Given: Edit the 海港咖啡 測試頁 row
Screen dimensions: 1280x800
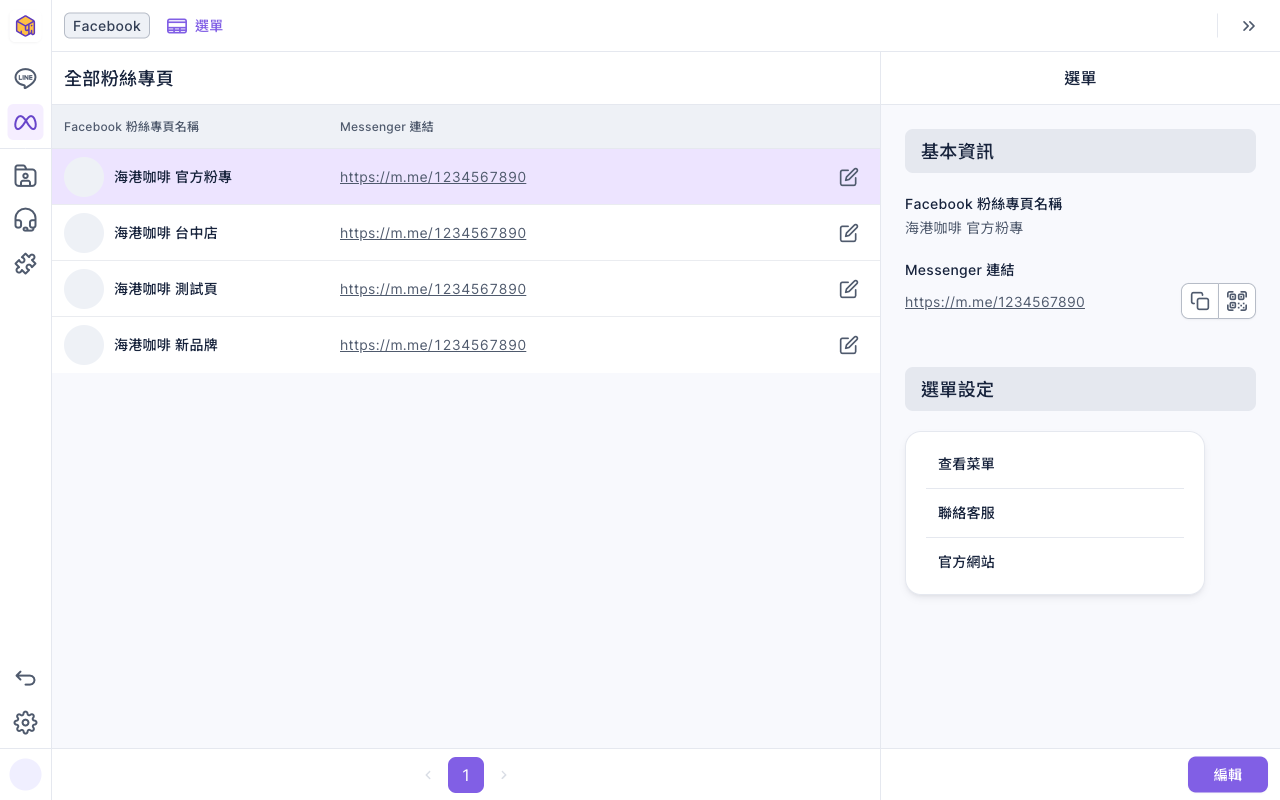Looking at the screenshot, I should pyautogui.click(x=849, y=289).
